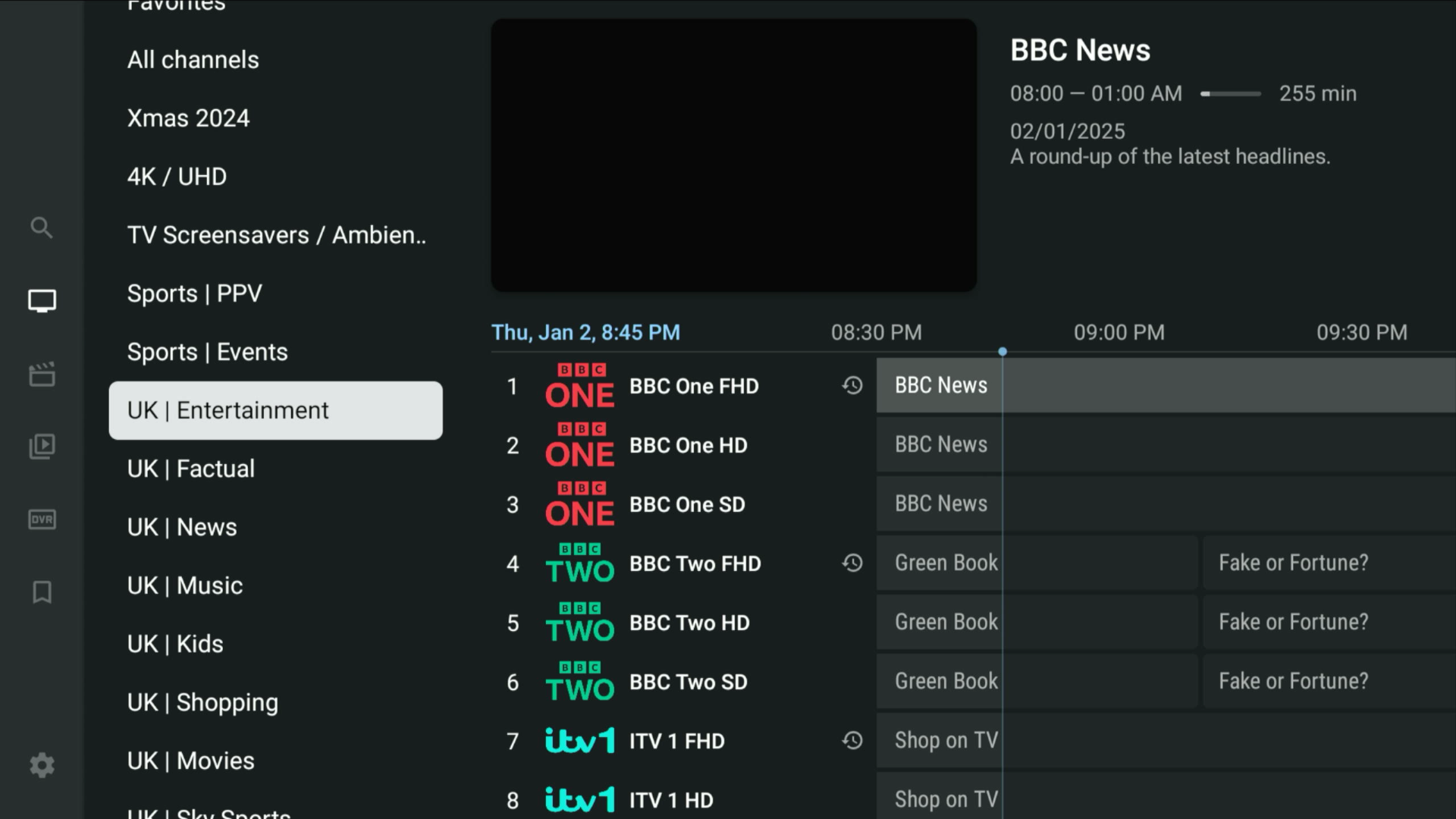
Task: Click catch-up history icon for BBC Two FHD
Action: 852,563
